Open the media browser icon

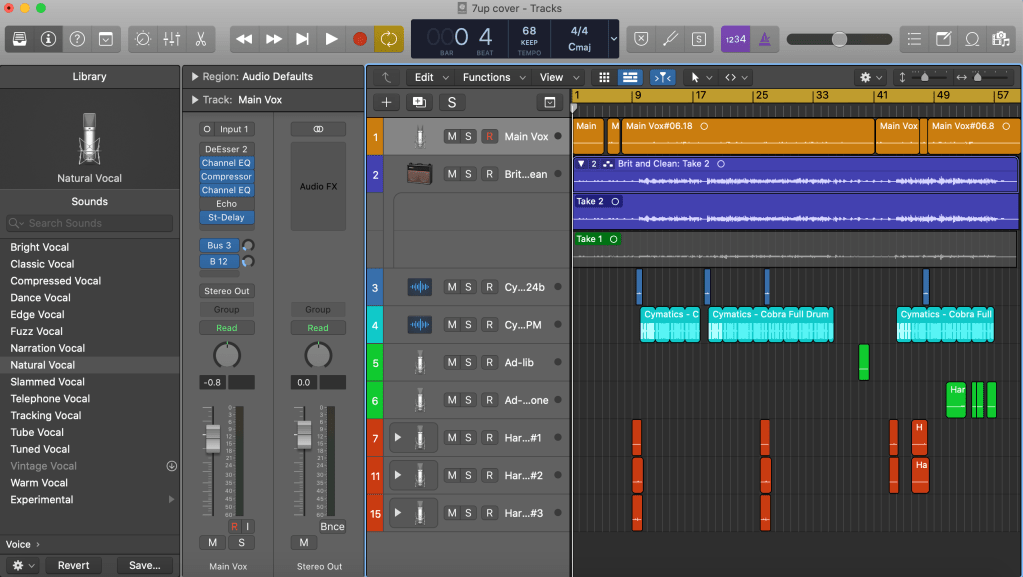coord(1000,39)
